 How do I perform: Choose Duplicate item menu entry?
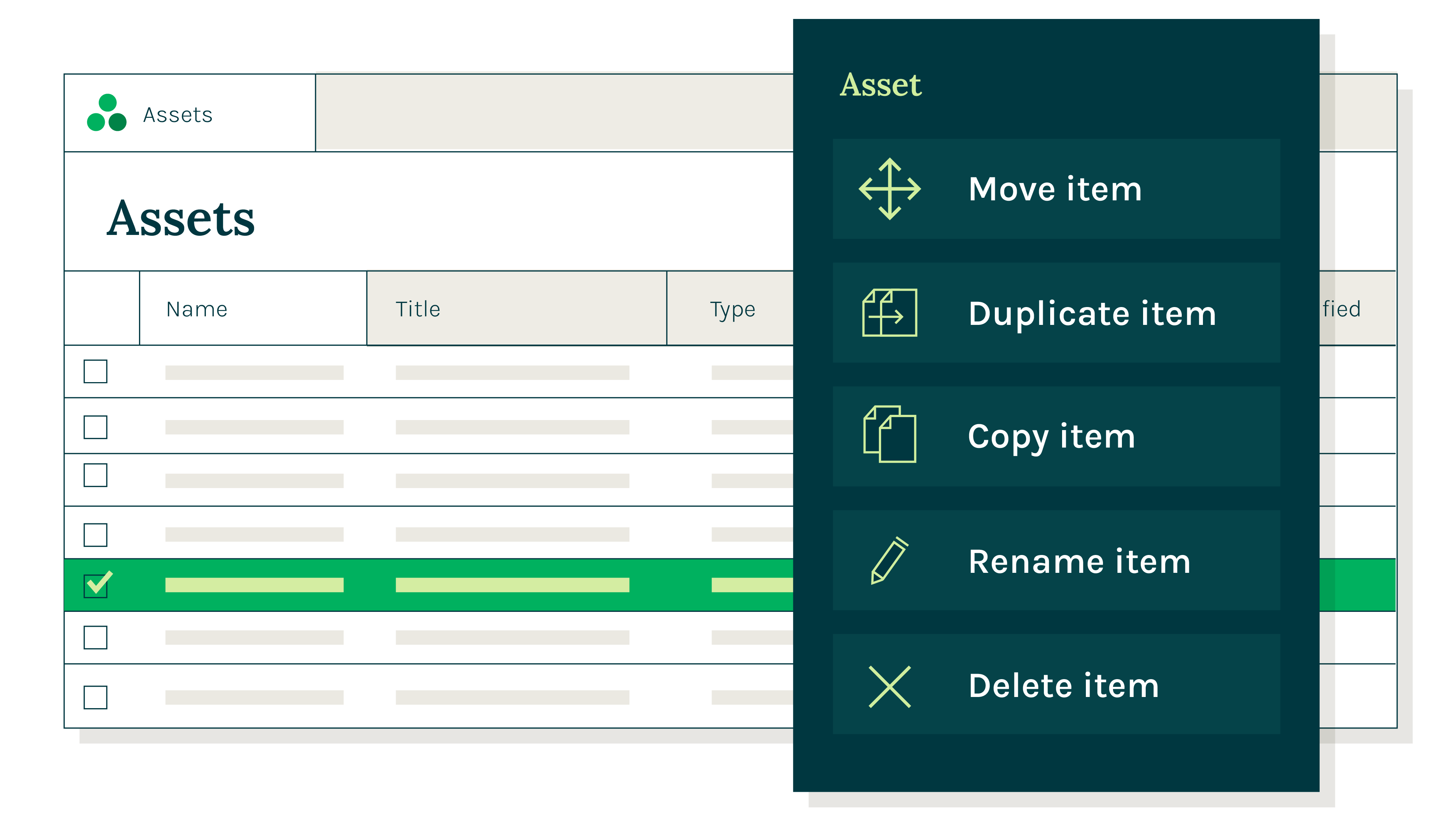click(x=1091, y=314)
